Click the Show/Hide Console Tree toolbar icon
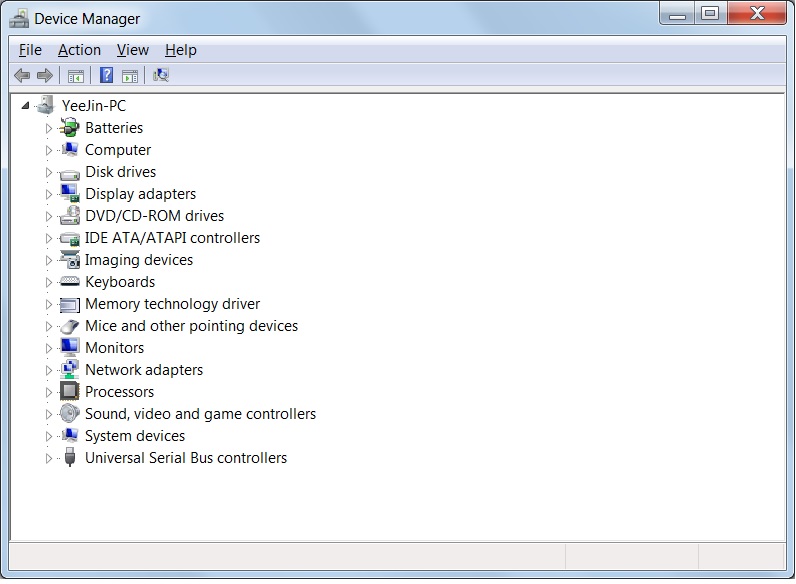This screenshot has height=584, width=796. pyautogui.click(x=76, y=76)
